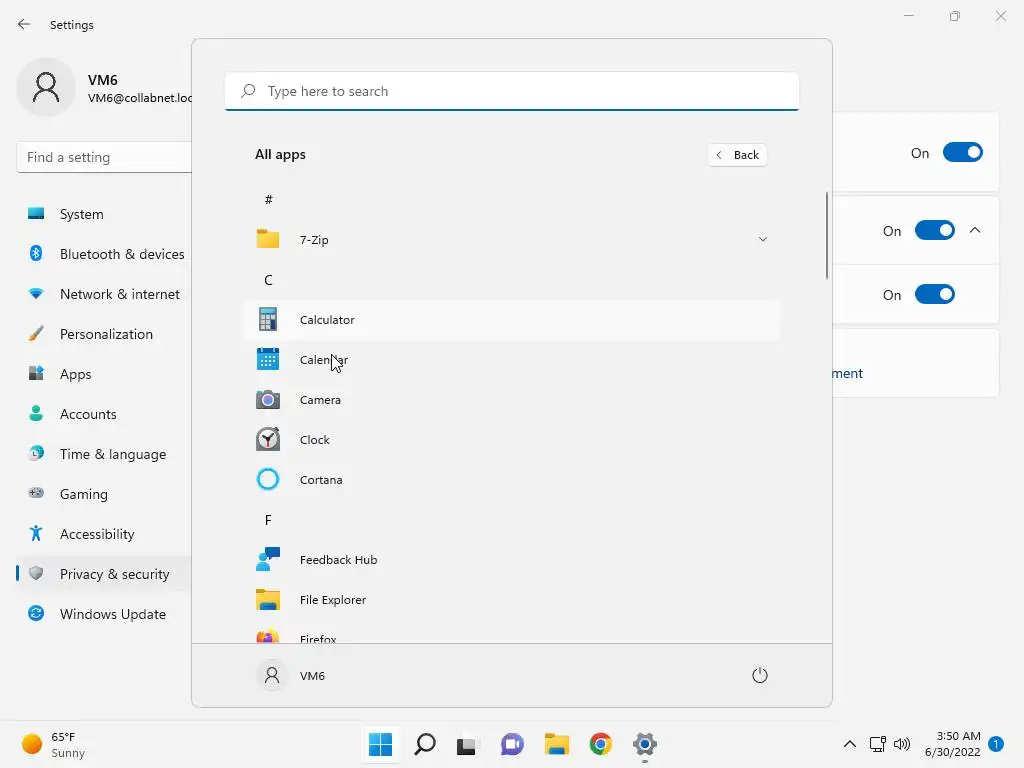Open Task View in taskbar

coord(467,745)
